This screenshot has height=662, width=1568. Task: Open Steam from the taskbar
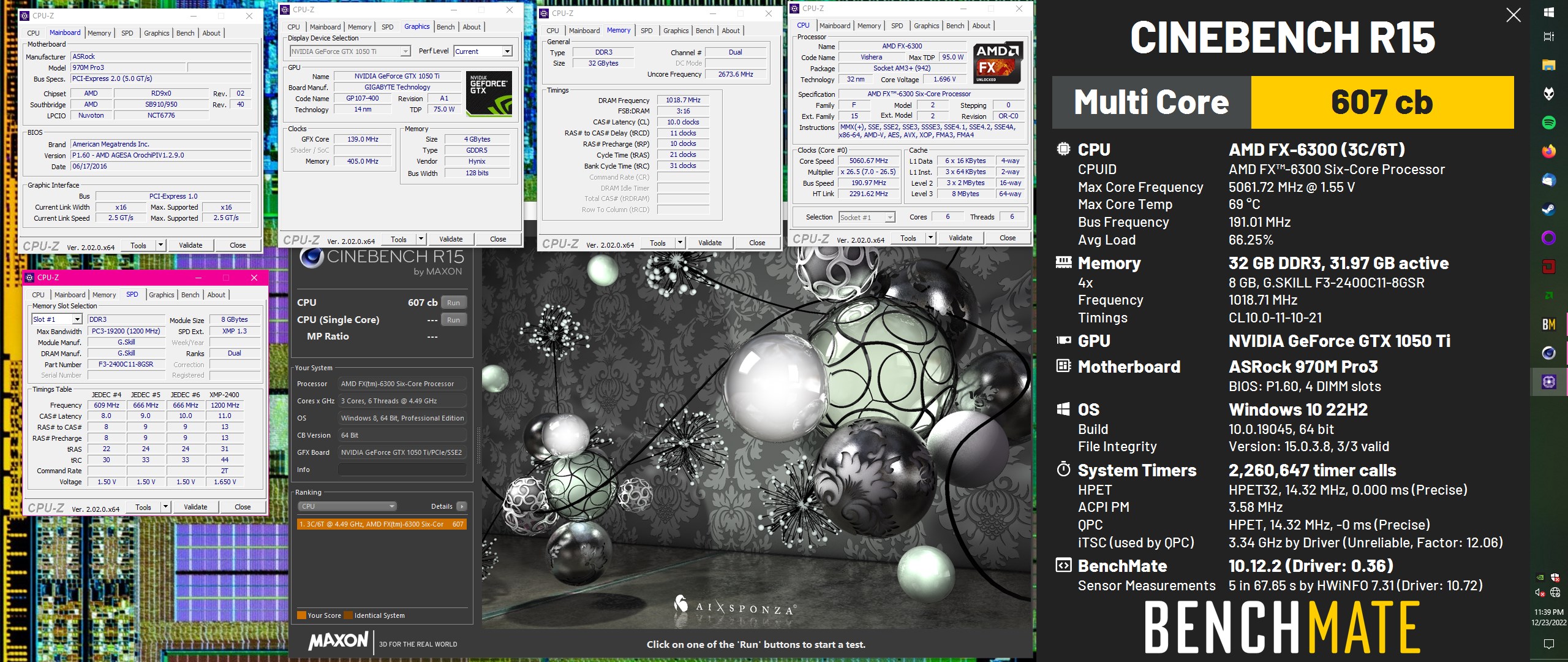(x=1548, y=209)
